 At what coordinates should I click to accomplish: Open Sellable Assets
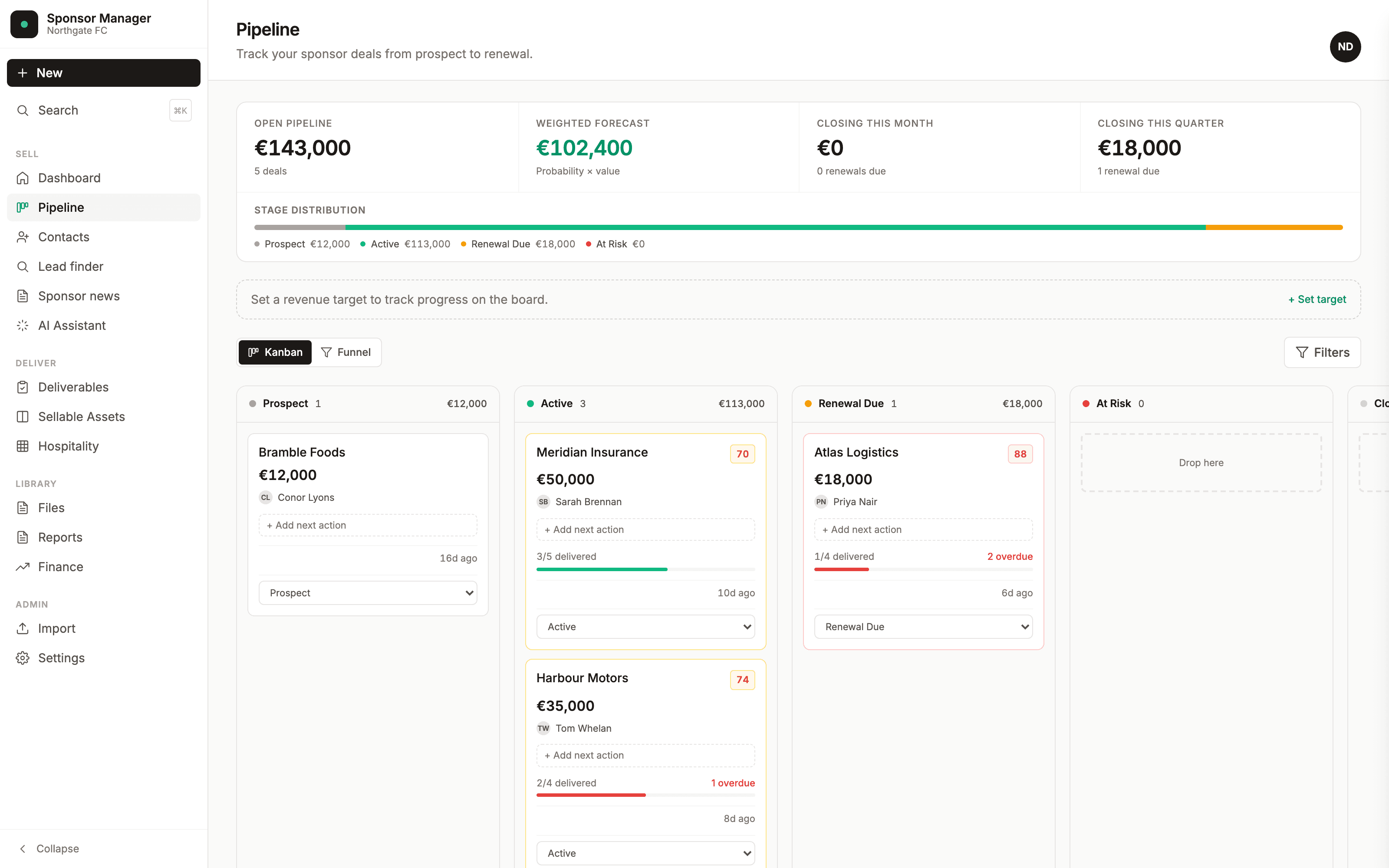104,417
